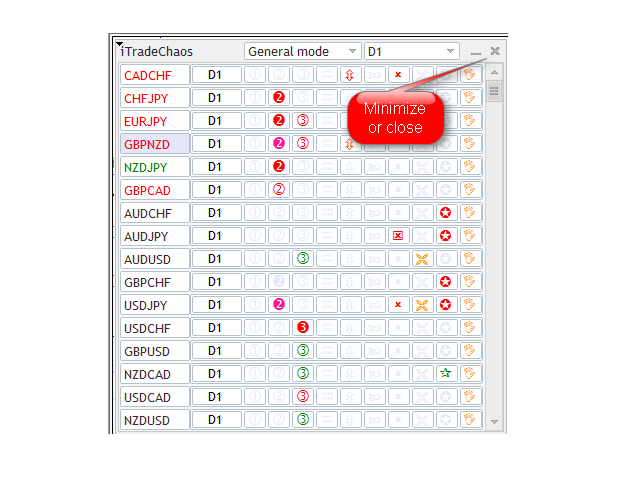Click the red filled 2 icon in EURJPY row
The image size is (640, 480).
tap(279, 121)
